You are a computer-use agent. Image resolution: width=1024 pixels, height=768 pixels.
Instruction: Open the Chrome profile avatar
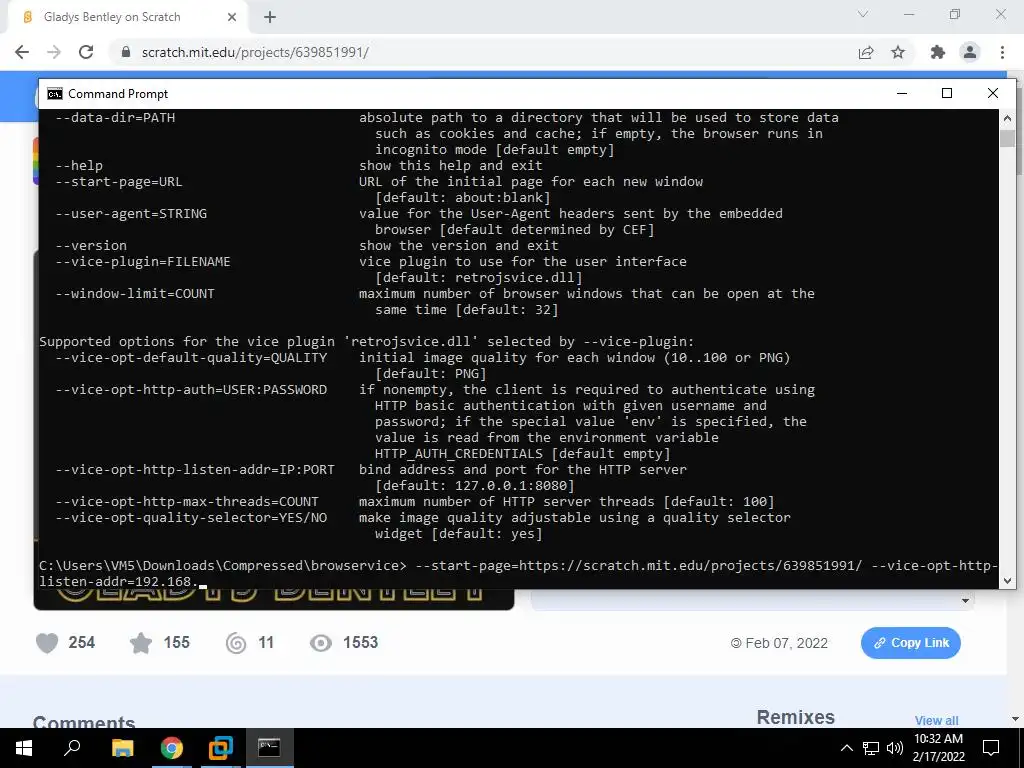pyautogui.click(x=970, y=52)
